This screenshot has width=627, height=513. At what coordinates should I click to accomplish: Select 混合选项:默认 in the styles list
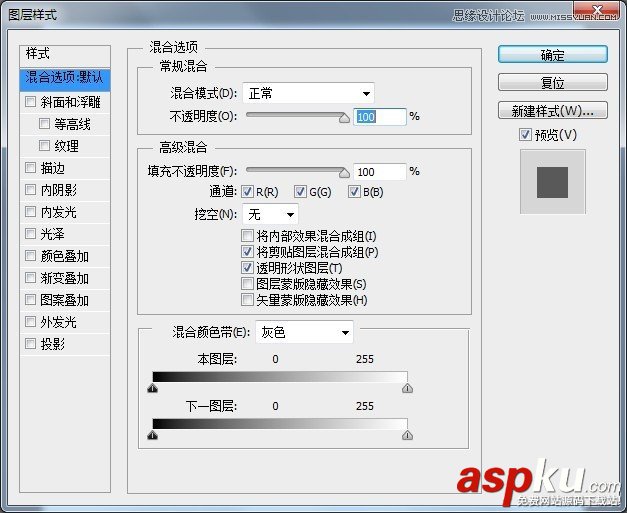coord(65,78)
